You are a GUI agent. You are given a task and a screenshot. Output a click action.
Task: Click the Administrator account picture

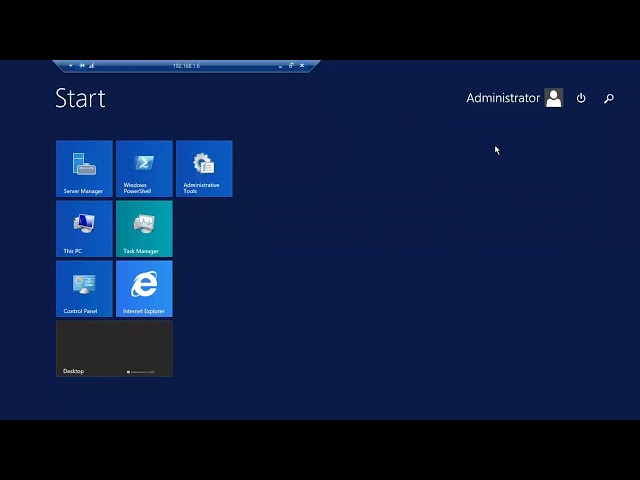(x=553, y=98)
